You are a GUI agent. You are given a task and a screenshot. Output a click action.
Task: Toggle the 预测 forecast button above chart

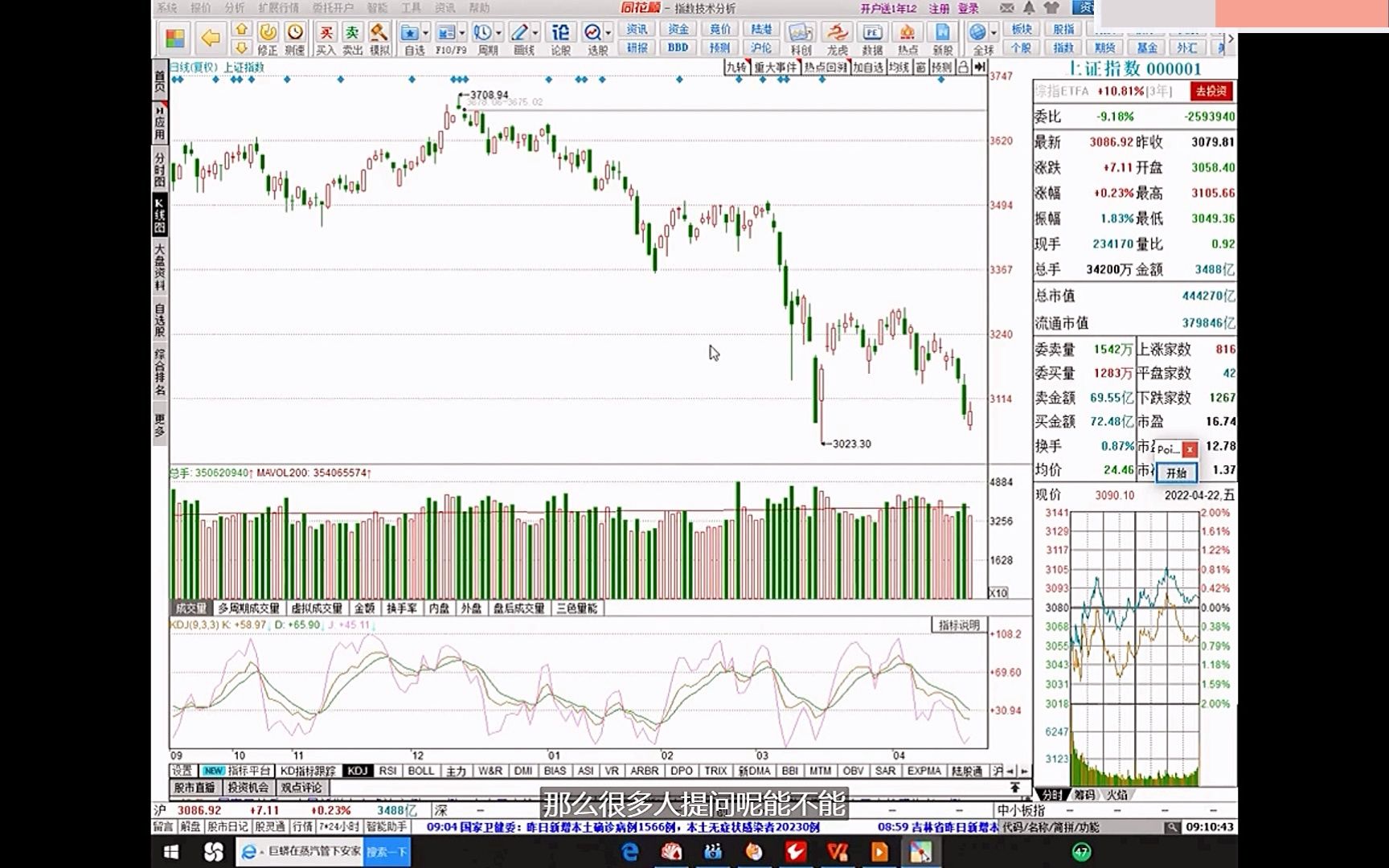click(941, 68)
